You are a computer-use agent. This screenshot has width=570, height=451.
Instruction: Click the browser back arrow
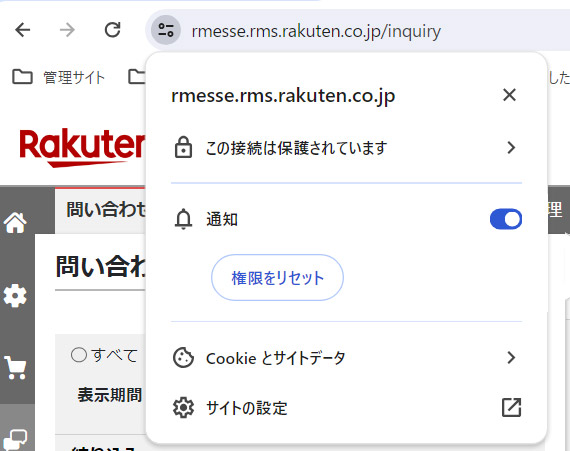pyautogui.click(x=23, y=30)
